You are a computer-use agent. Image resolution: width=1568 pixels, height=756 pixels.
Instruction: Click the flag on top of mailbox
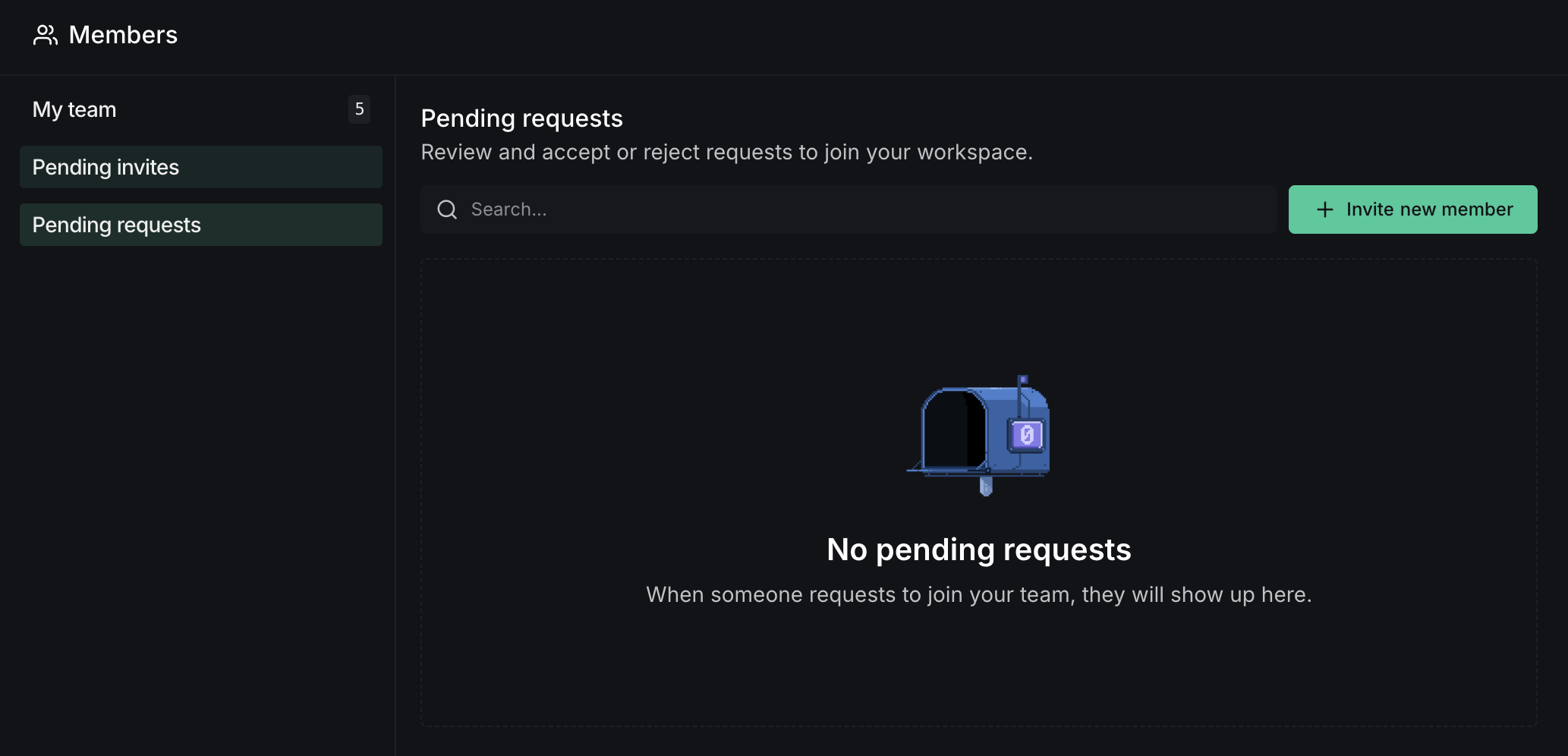pyautogui.click(x=1023, y=380)
